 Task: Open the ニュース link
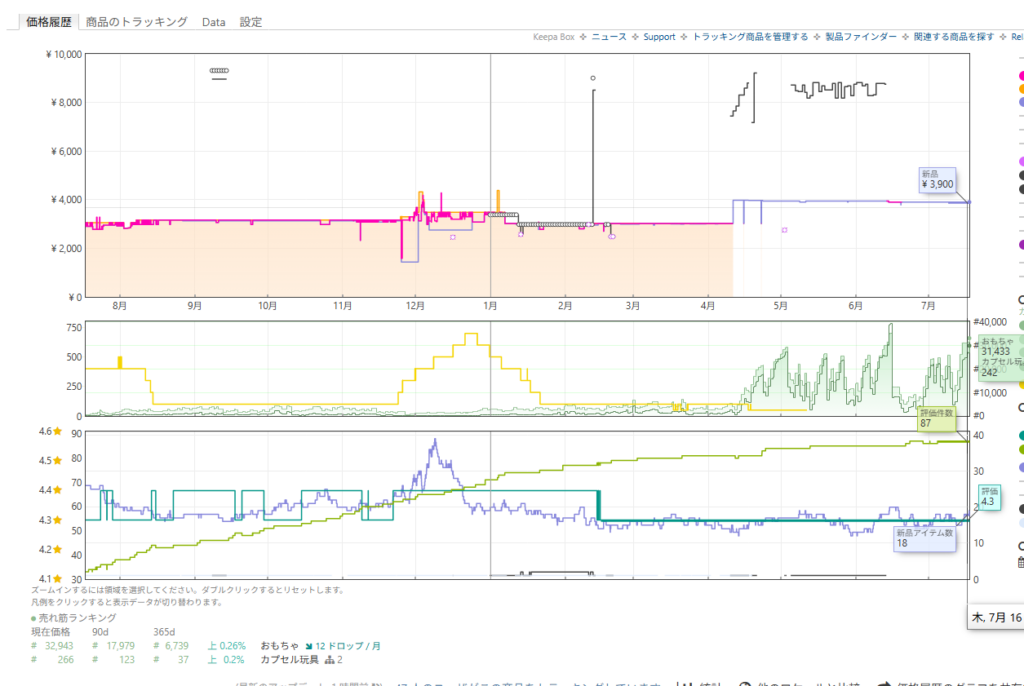609,37
